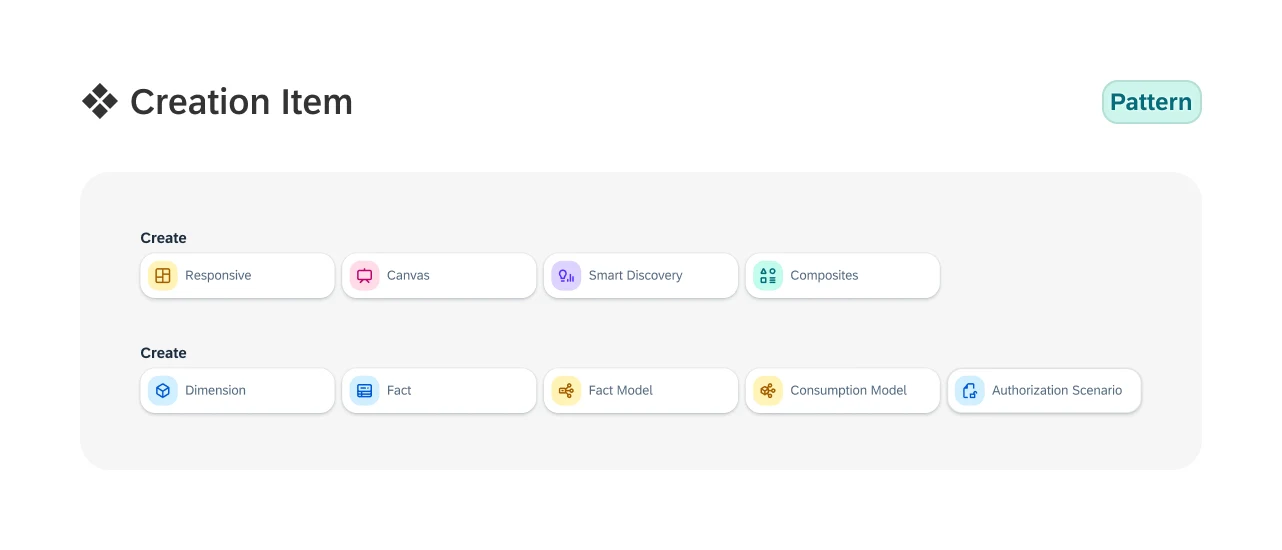The image size is (1282, 550).
Task: Click the teal Composites shapes icon
Action: (768, 276)
